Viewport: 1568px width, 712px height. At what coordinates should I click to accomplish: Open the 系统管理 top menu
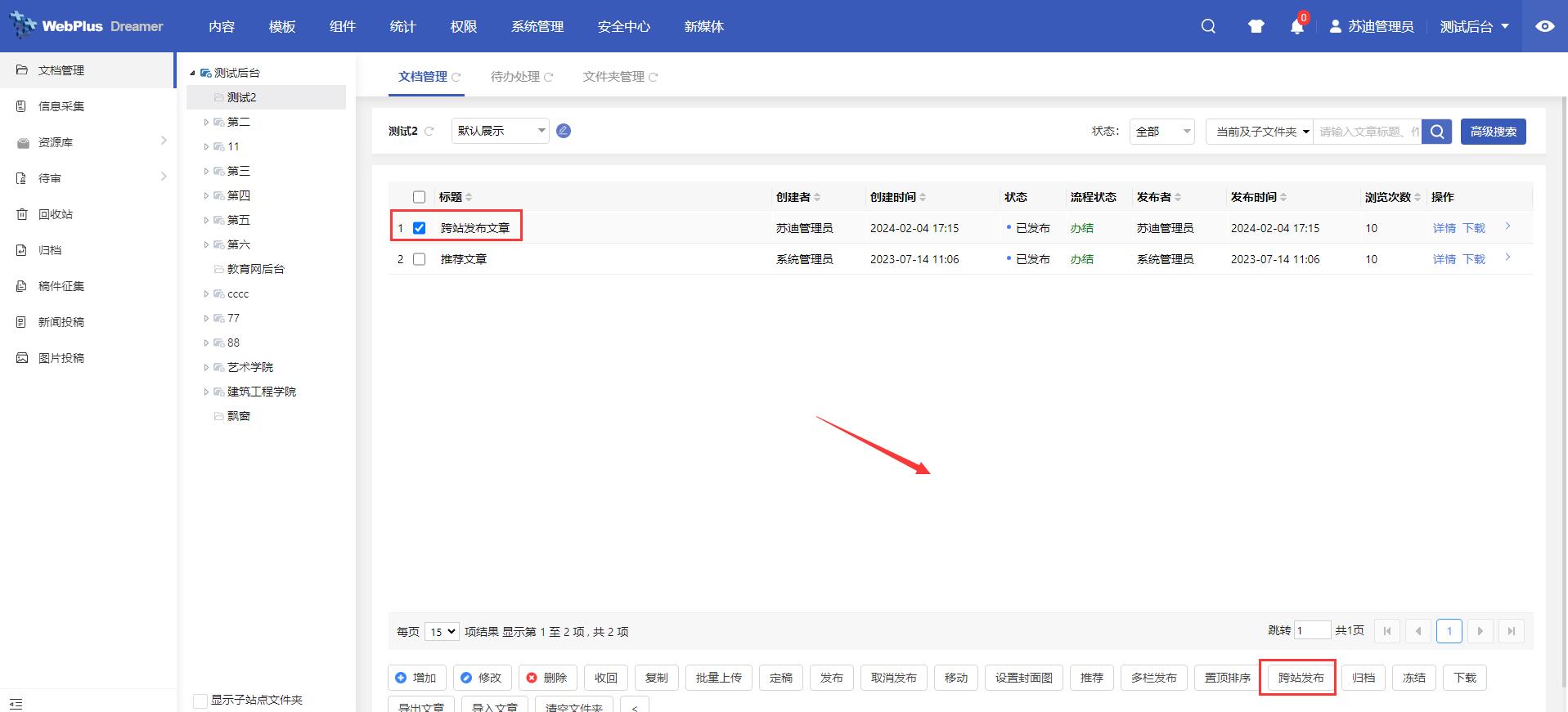click(537, 26)
